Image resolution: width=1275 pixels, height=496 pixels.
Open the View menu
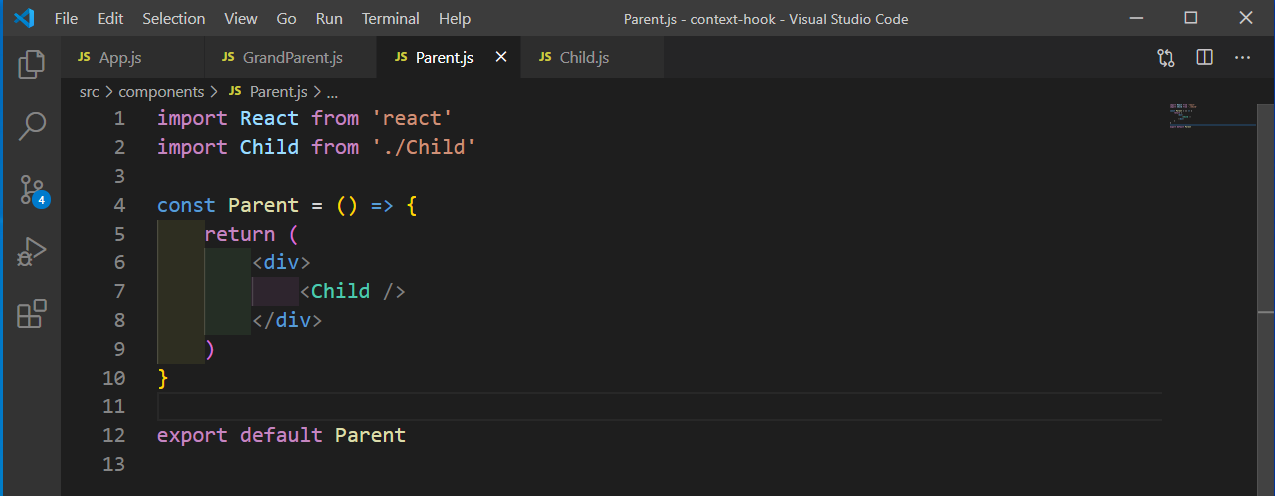tap(240, 19)
